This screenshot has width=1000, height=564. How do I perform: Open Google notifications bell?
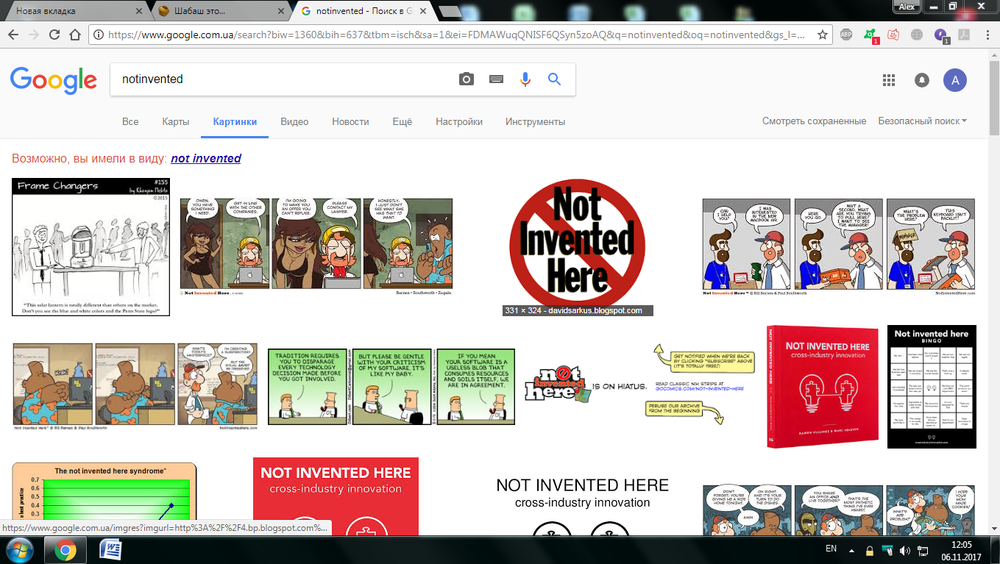coord(922,80)
